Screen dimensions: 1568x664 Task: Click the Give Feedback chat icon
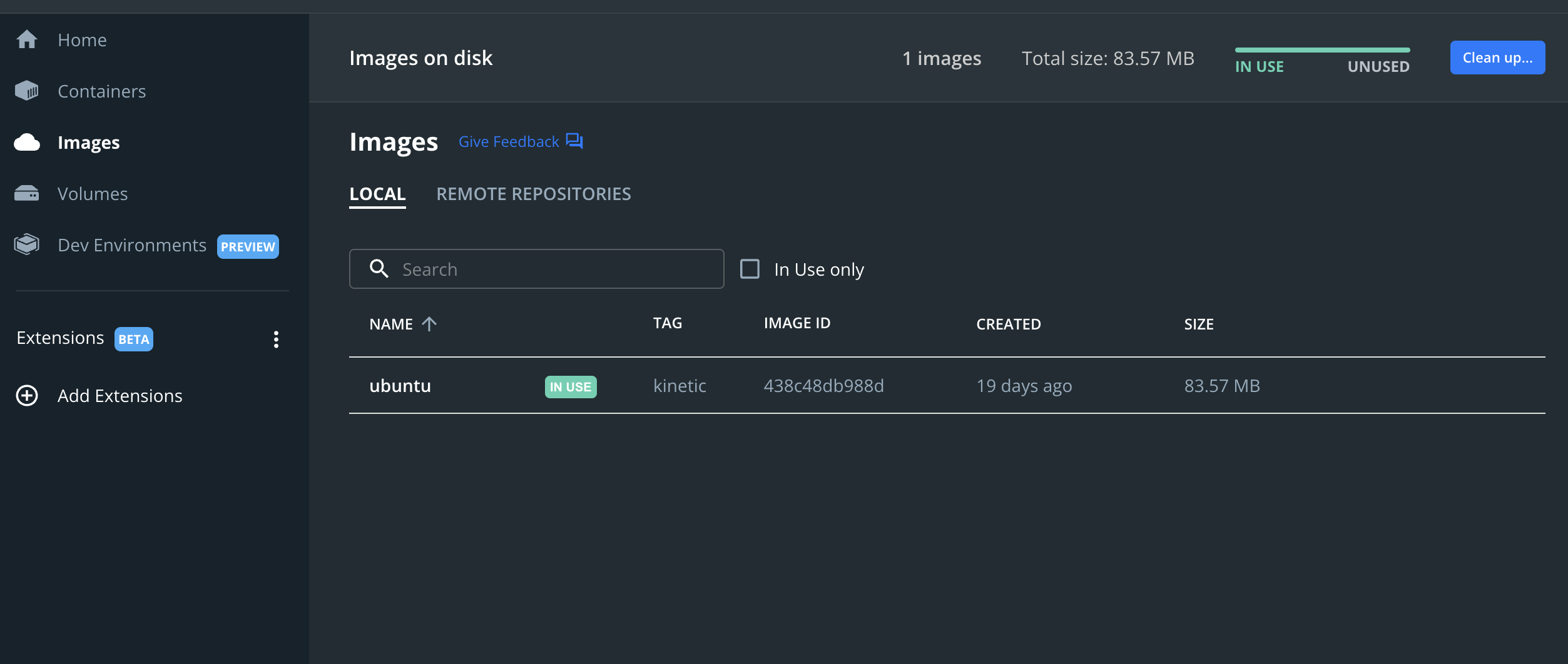coord(574,141)
